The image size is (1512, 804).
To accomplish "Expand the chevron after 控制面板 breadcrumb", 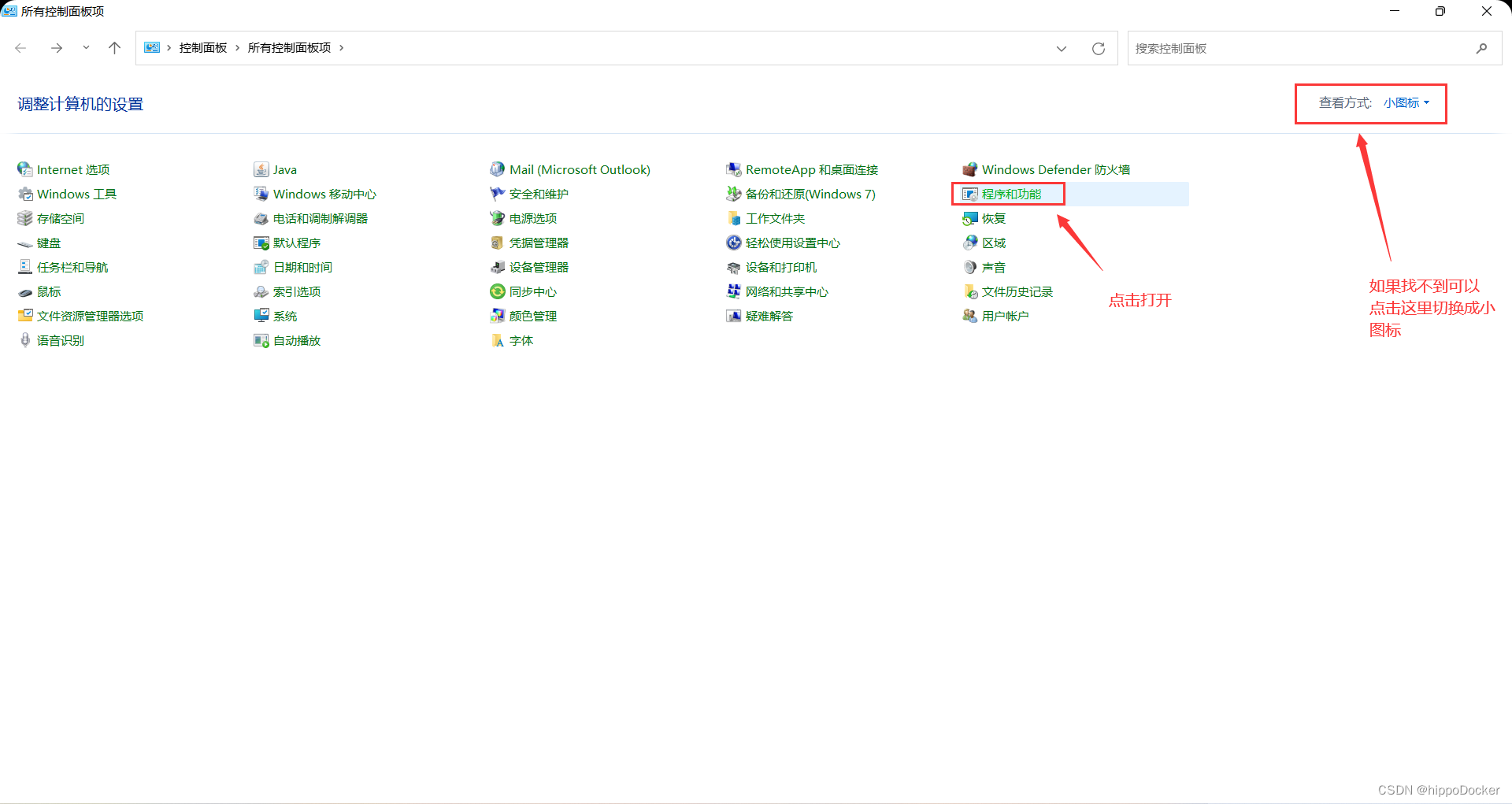I will [x=237, y=48].
